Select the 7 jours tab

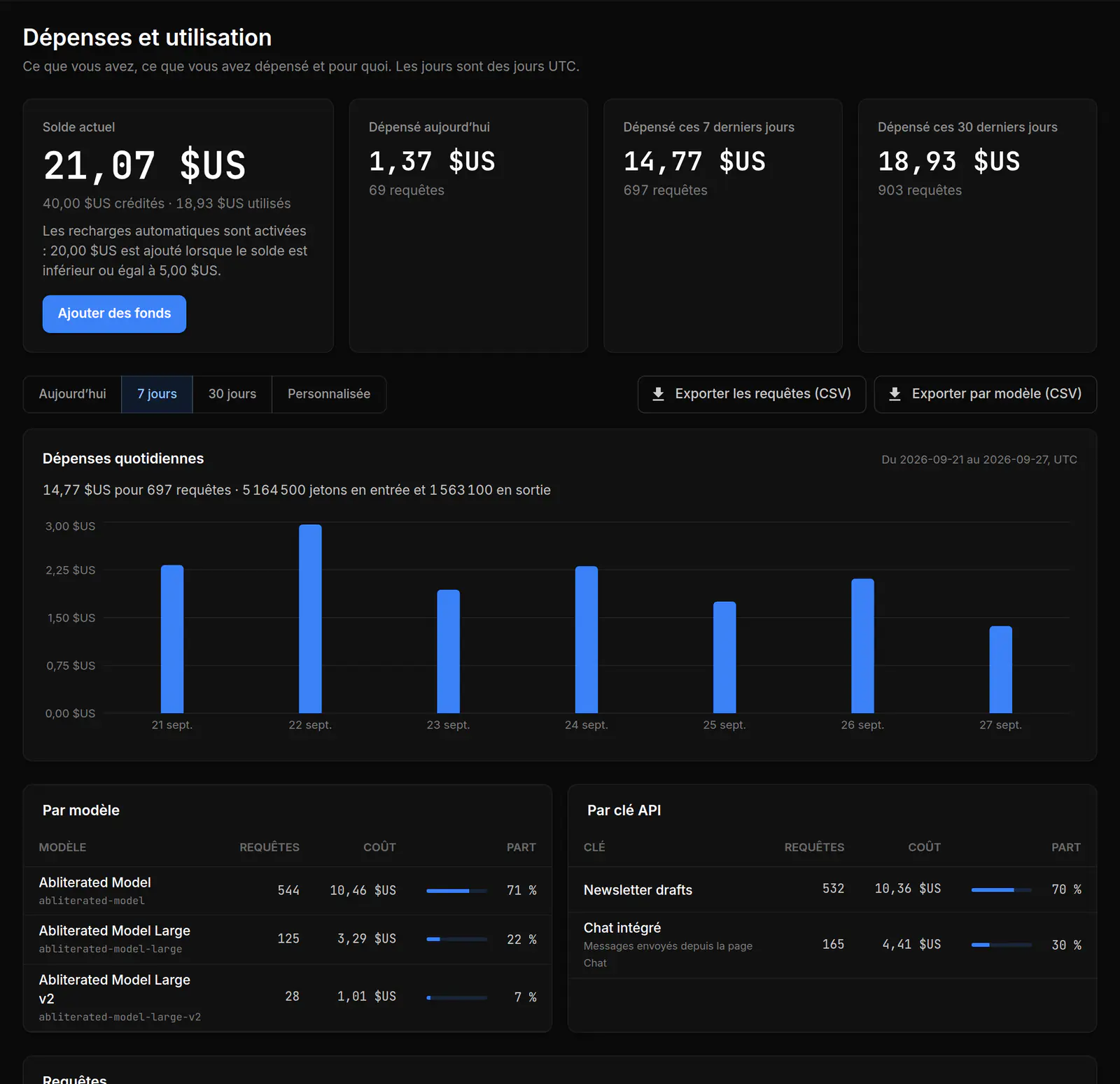point(157,394)
